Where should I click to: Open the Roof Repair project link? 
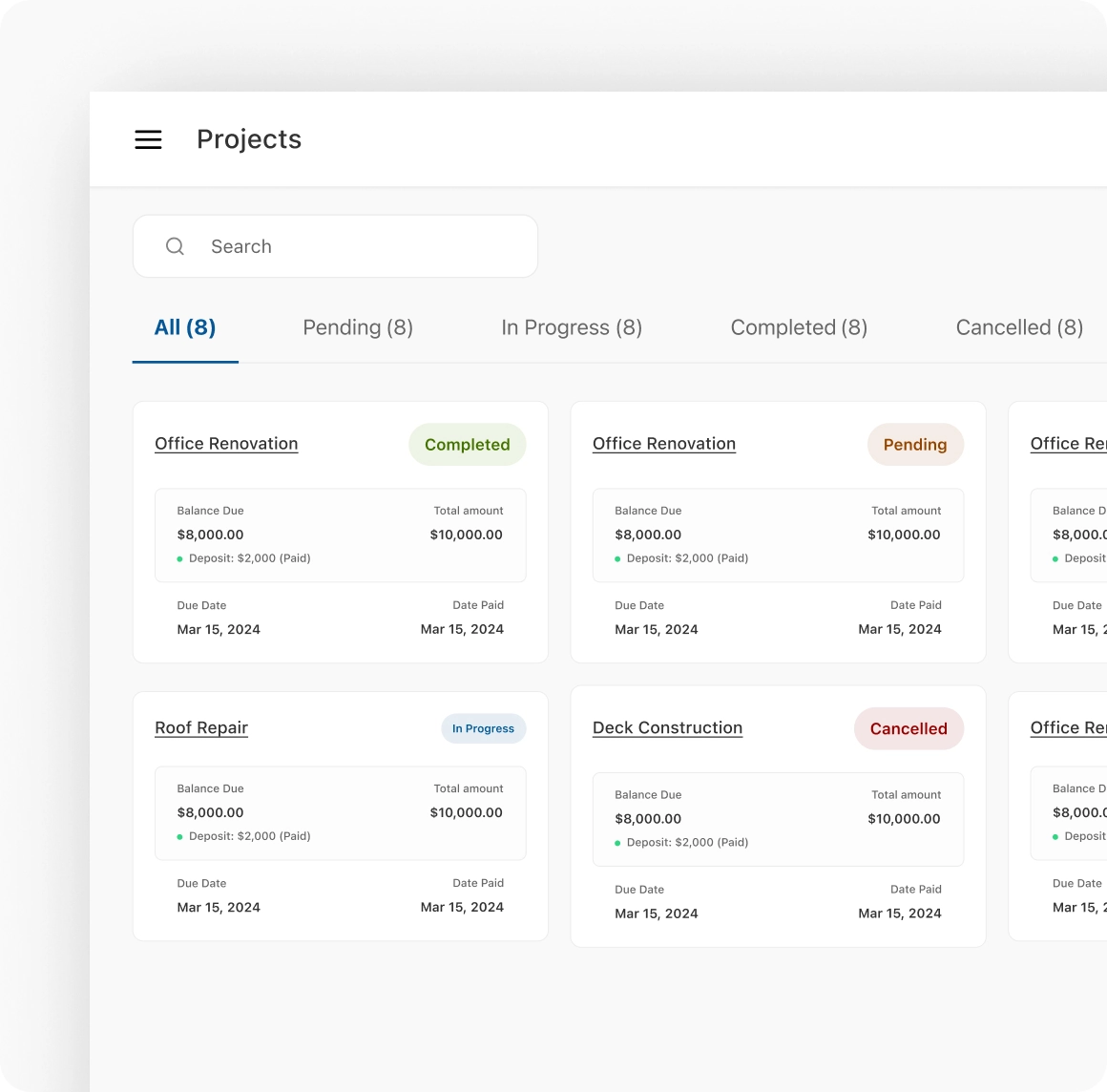pyautogui.click(x=201, y=727)
